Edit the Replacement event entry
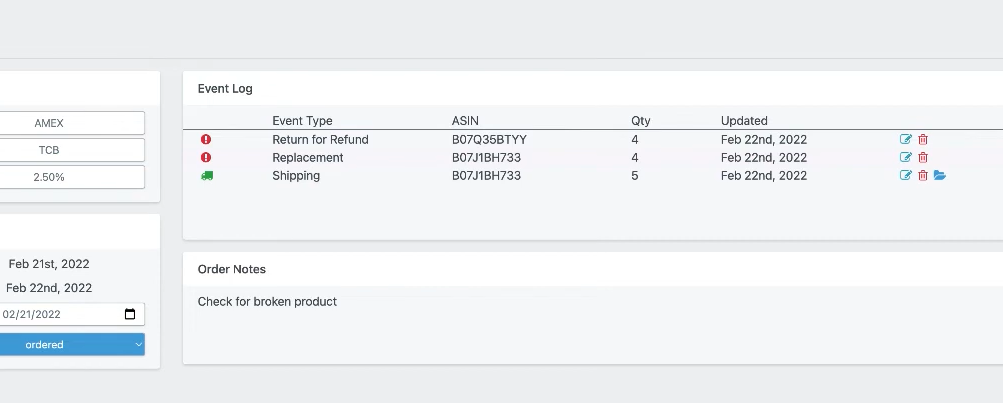This screenshot has width=1003, height=403. click(906, 158)
